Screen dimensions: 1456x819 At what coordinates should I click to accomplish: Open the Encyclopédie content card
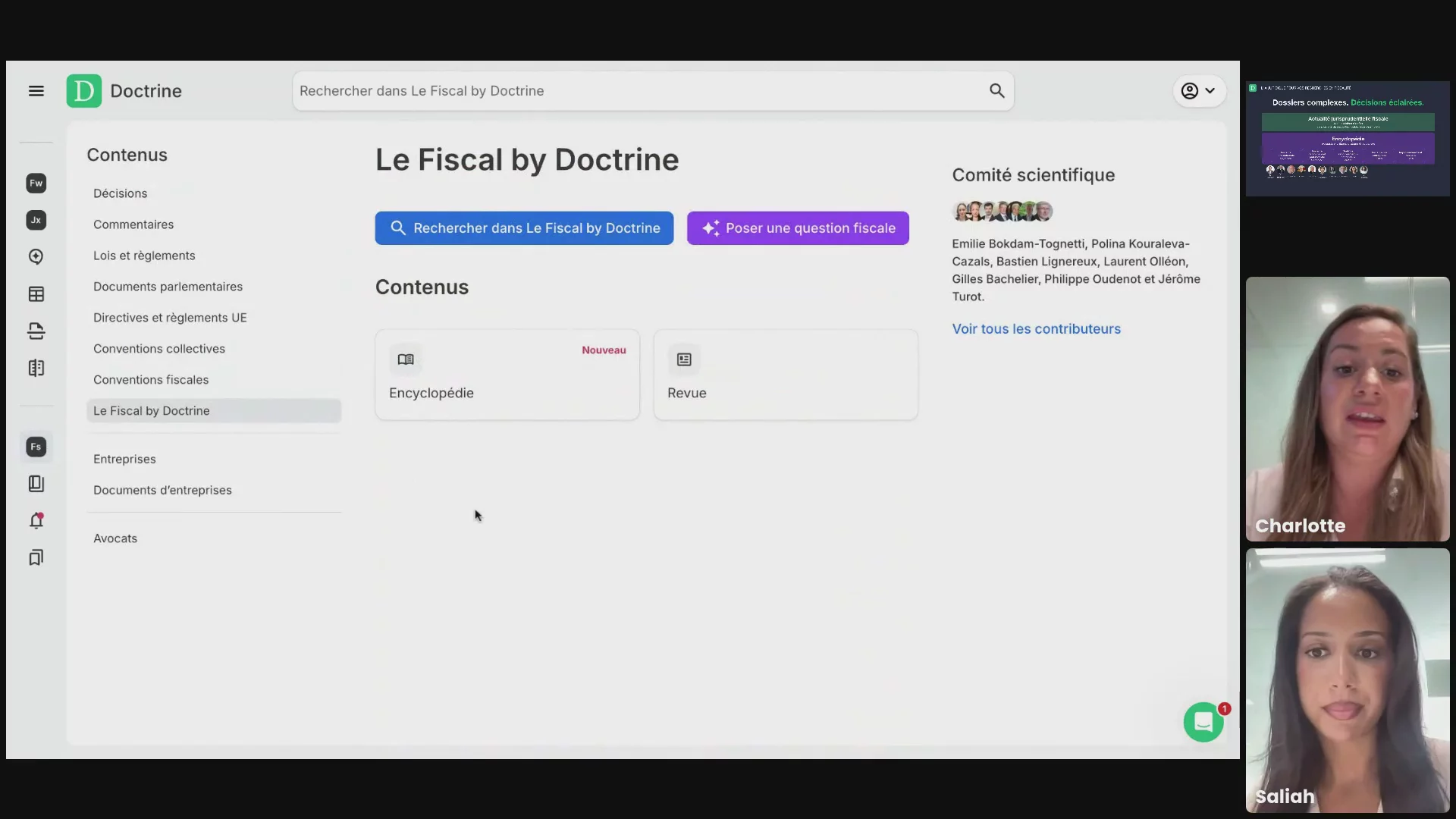tap(507, 375)
